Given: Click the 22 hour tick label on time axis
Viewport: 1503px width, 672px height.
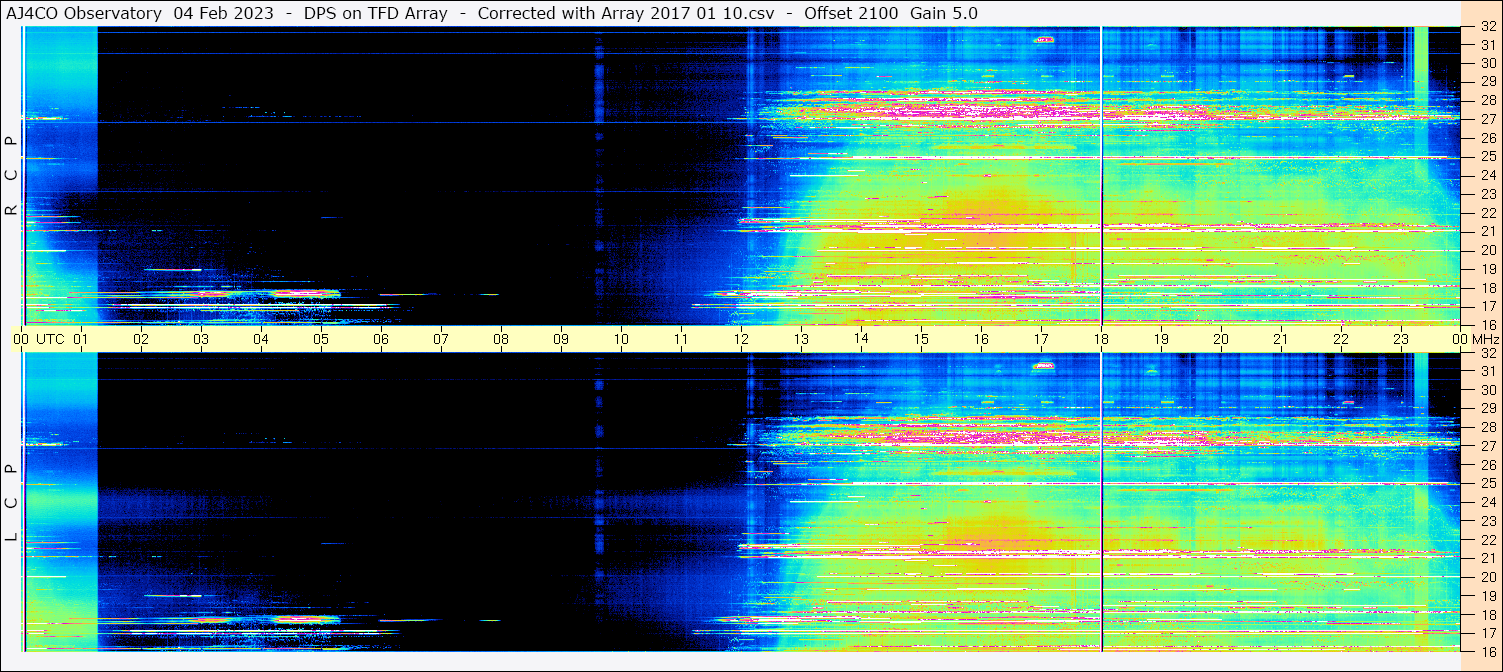Looking at the screenshot, I should pos(1341,339).
